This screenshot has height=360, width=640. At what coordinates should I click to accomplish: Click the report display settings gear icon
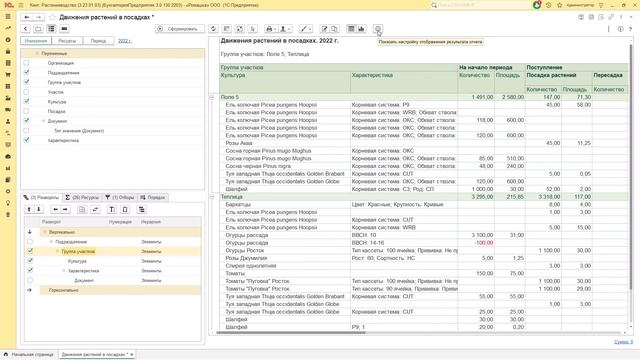[x=378, y=29]
